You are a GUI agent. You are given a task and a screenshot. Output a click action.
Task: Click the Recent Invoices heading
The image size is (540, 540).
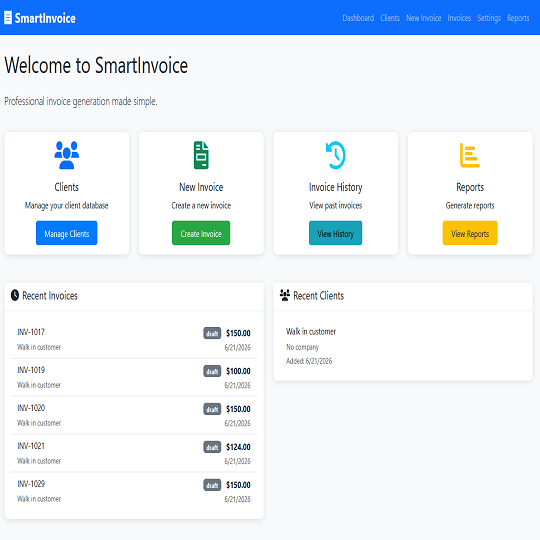(50, 295)
